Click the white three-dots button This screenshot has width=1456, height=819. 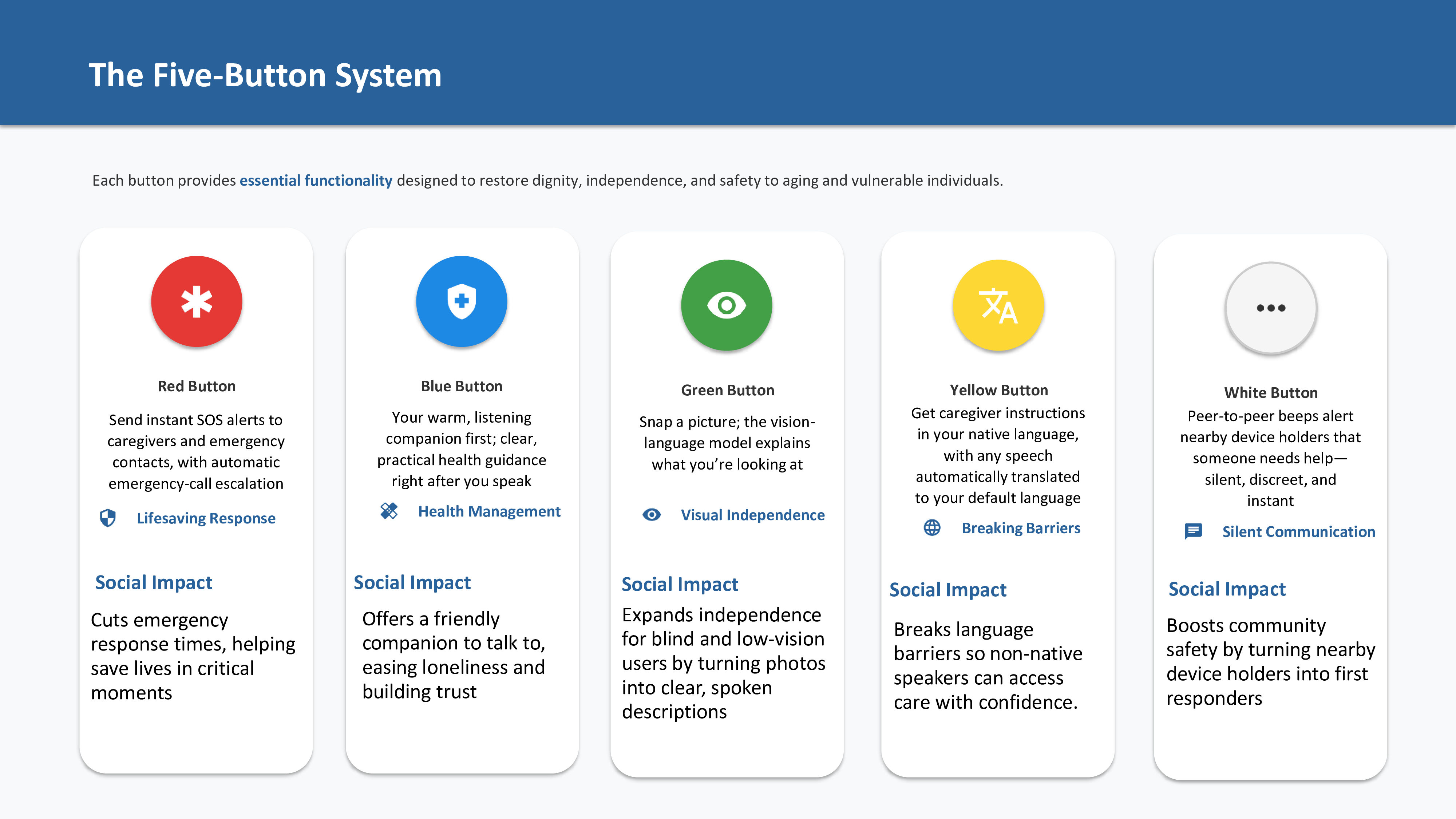coord(1271,308)
